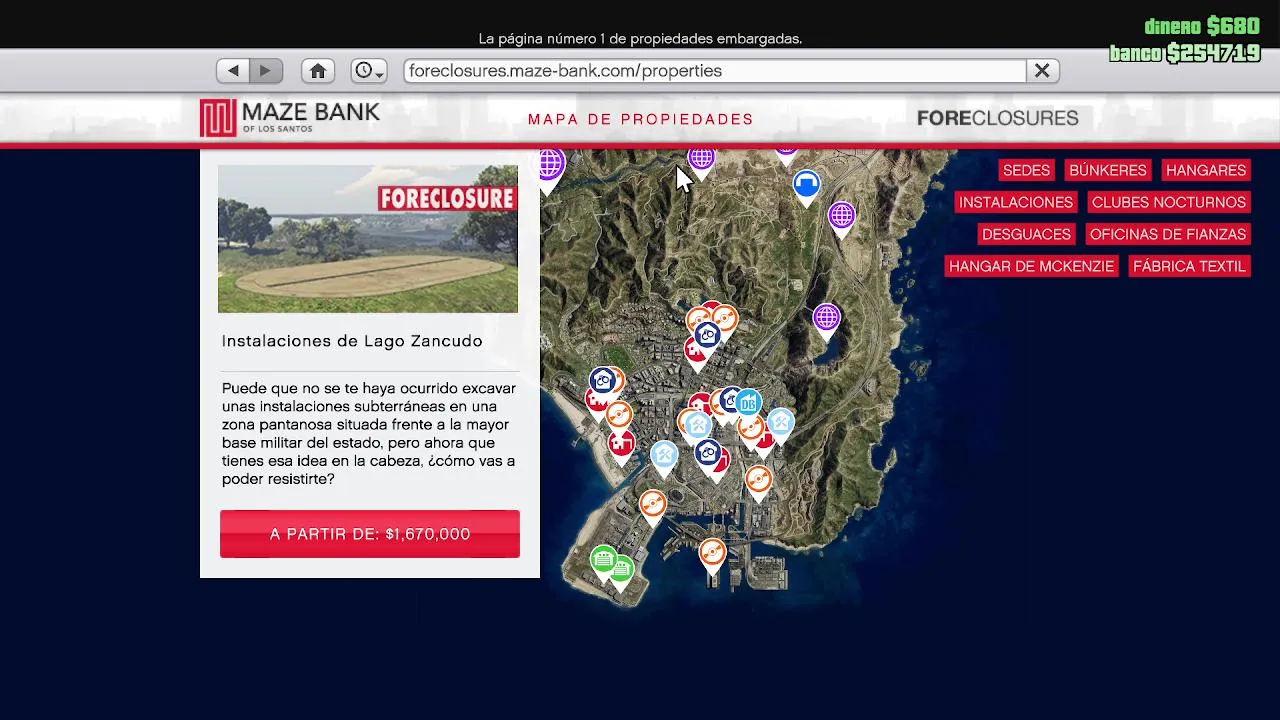Select the navy handcuffs pin in the northern cluster
Viewport: 1280px width, 720px height.
(707, 336)
